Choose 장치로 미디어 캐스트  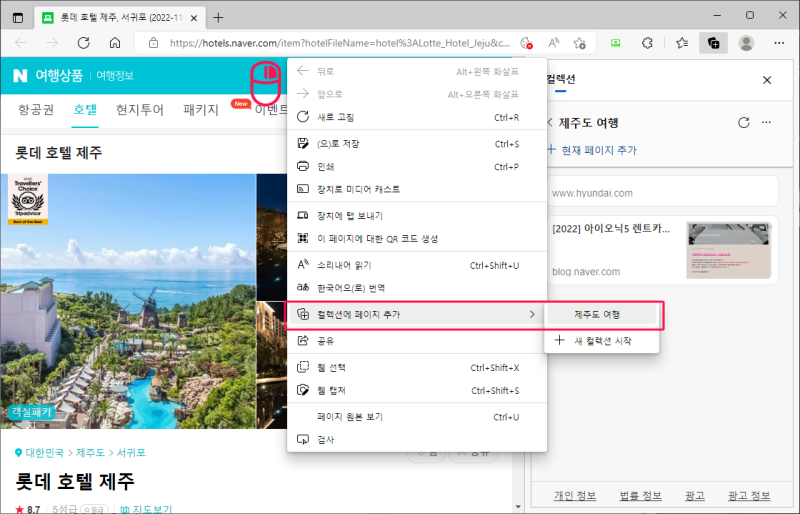[x=417, y=189]
